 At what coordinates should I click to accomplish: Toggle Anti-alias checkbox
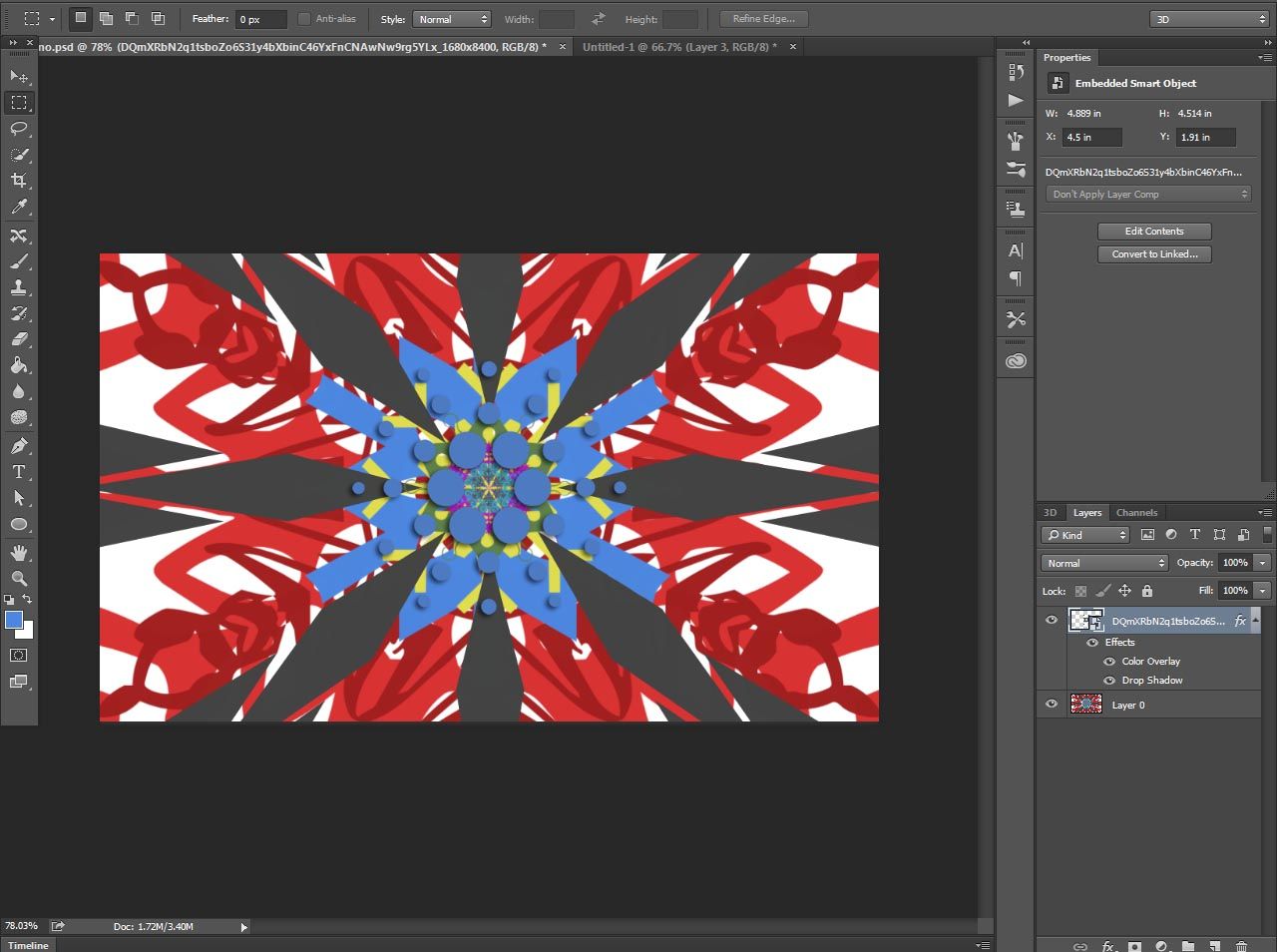(x=304, y=19)
